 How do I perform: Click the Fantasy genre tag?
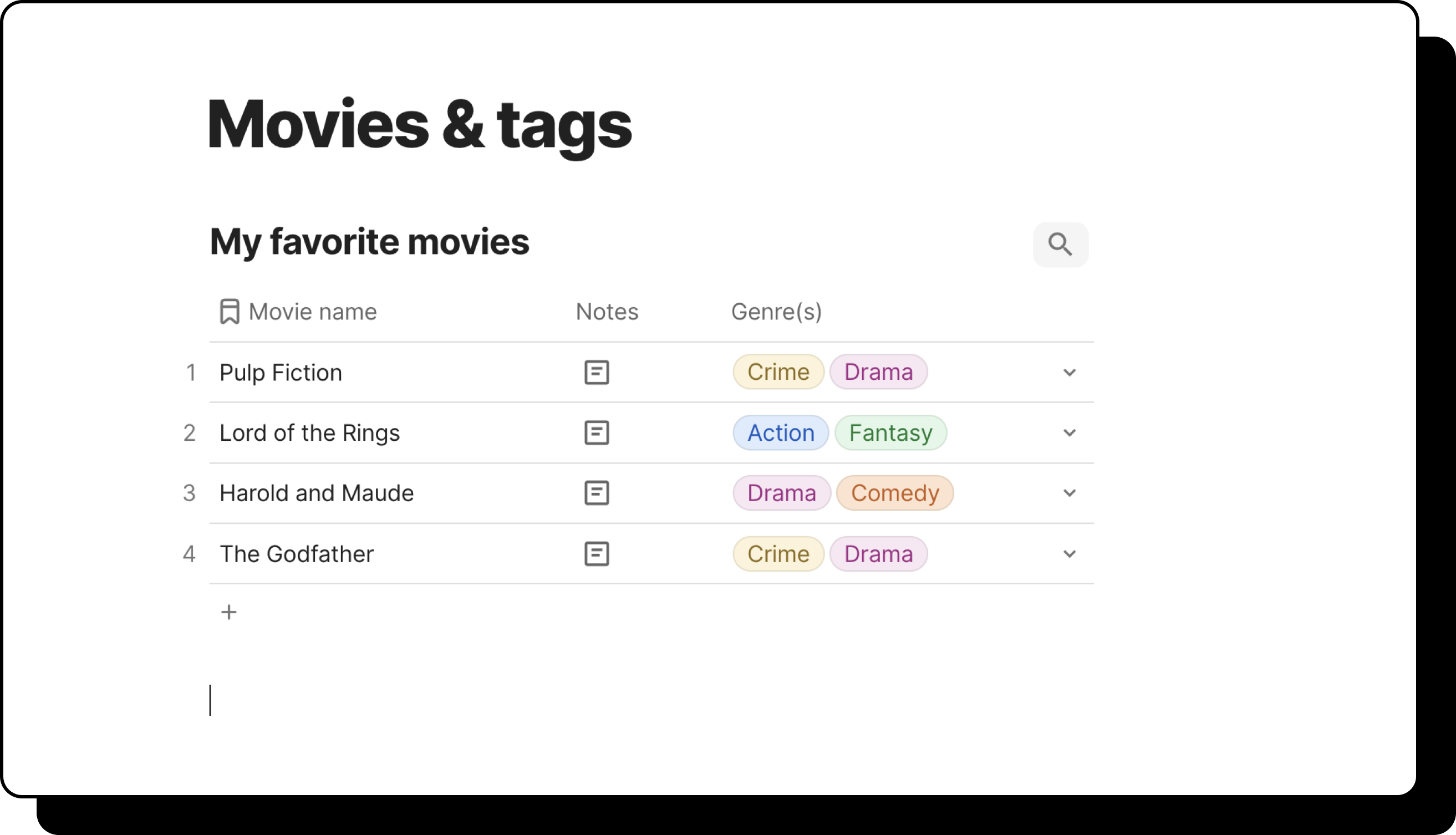[890, 432]
